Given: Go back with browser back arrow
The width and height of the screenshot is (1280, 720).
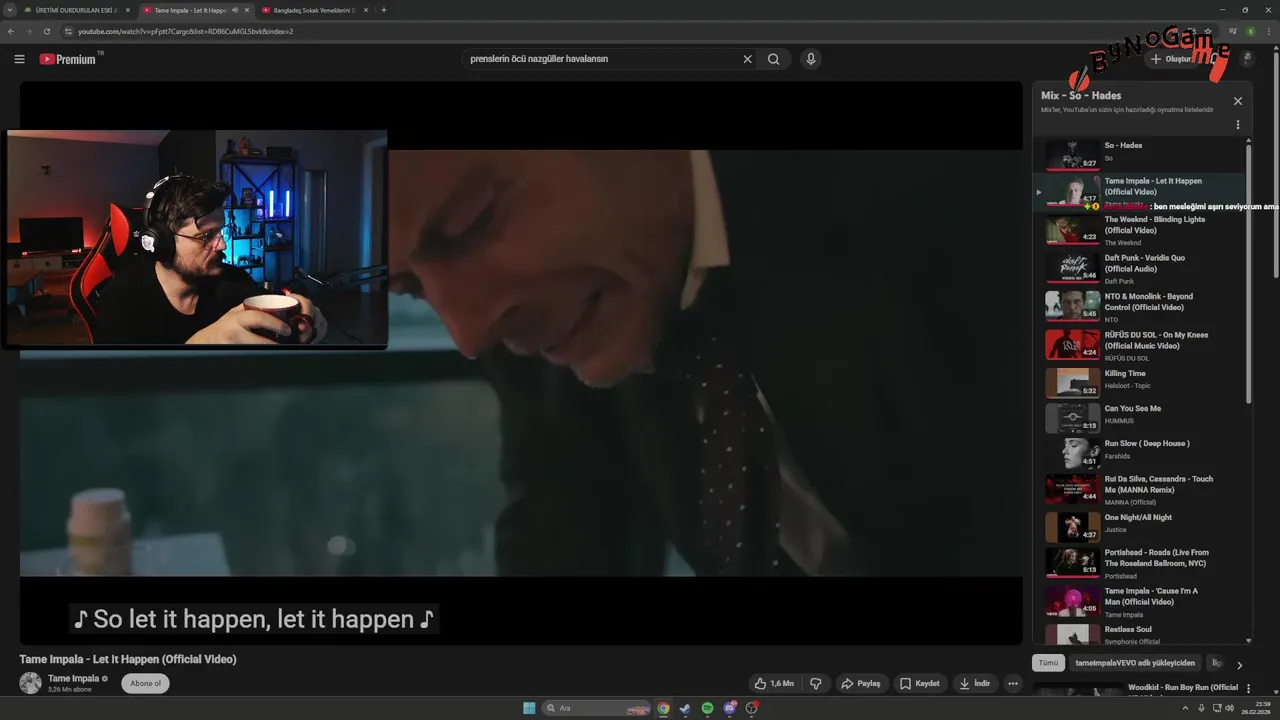Looking at the screenshot, I should pos(11,31).
